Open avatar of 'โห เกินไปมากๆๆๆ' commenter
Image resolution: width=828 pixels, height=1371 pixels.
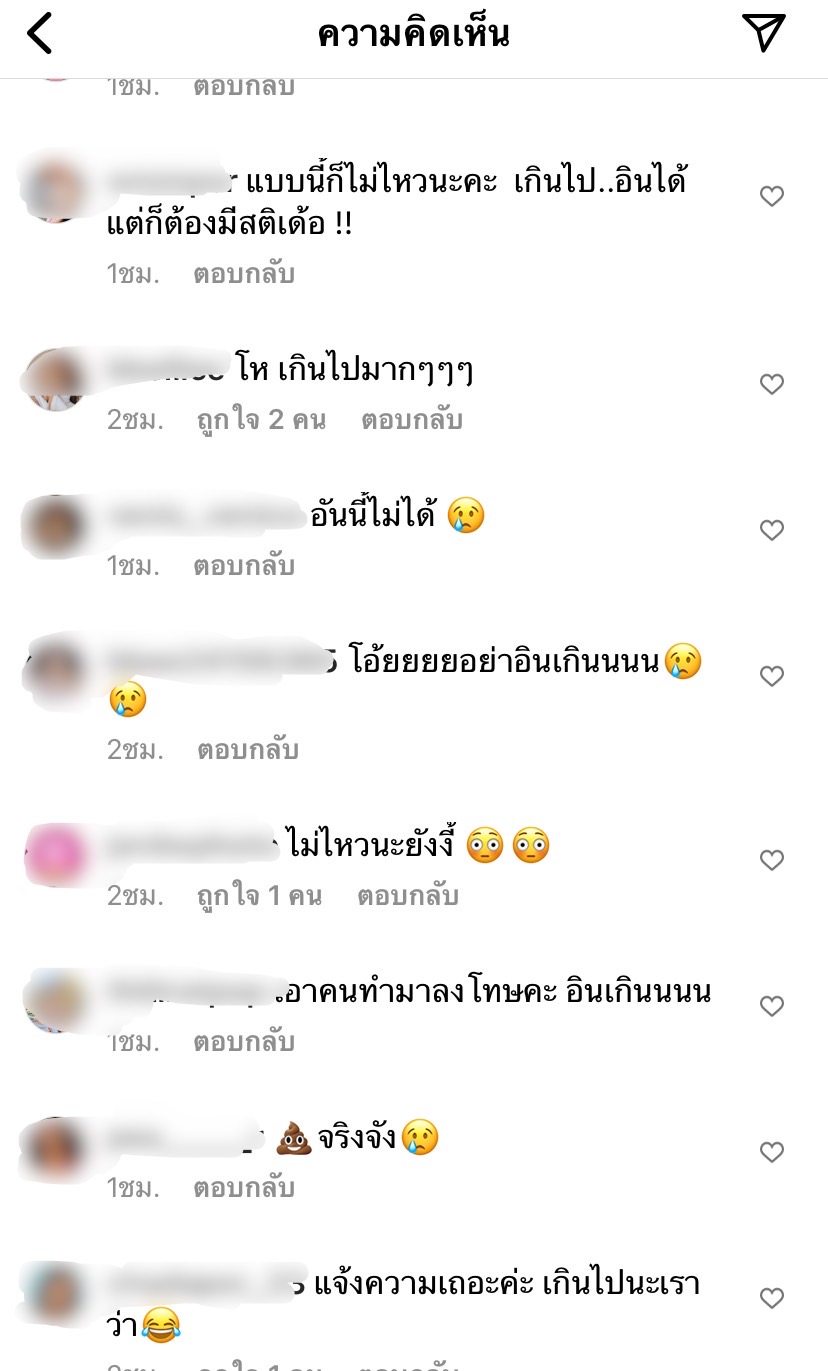(56, 380)
